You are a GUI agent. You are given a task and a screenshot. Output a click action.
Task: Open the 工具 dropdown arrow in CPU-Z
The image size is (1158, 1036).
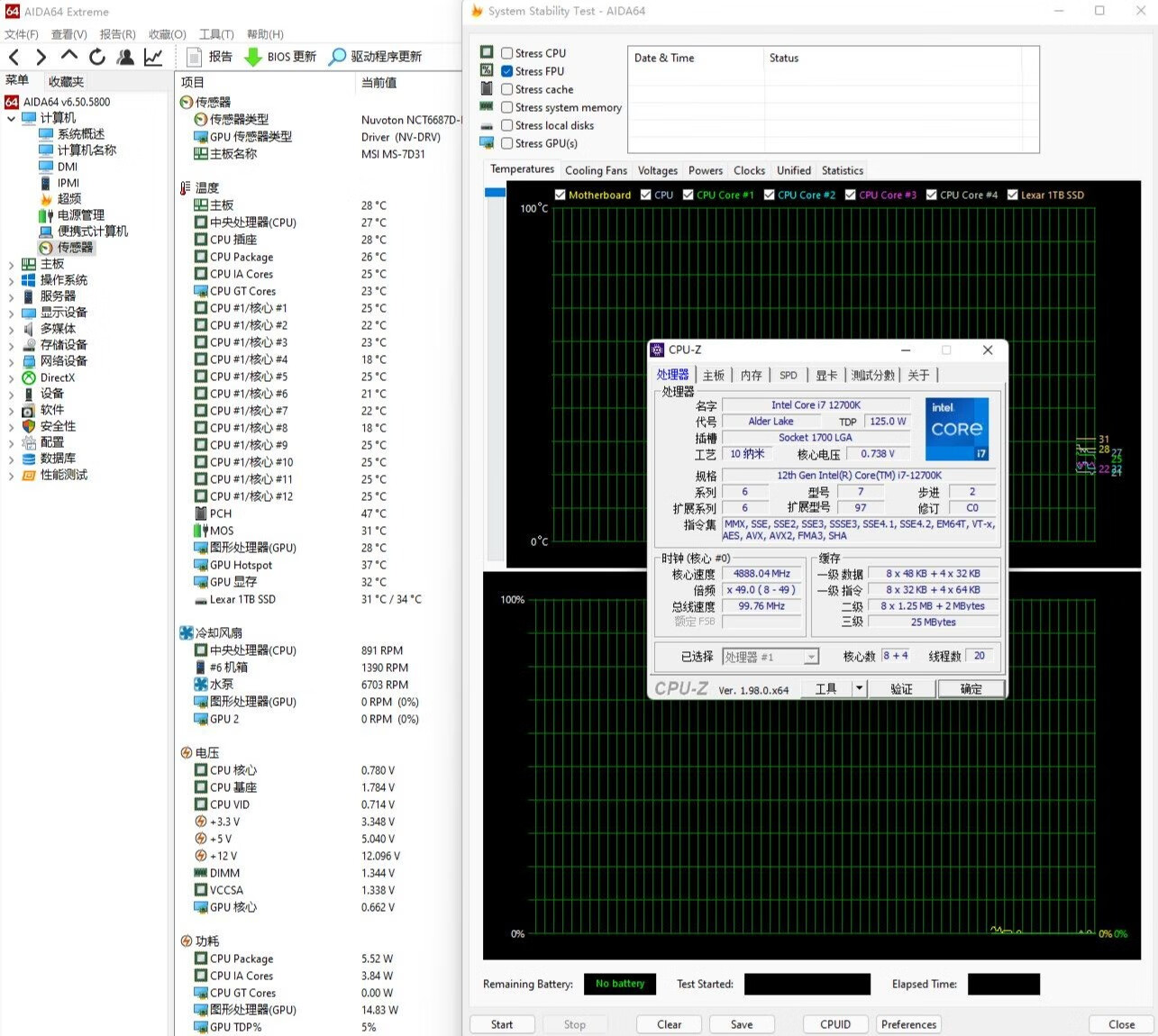(x=859, y=688)
